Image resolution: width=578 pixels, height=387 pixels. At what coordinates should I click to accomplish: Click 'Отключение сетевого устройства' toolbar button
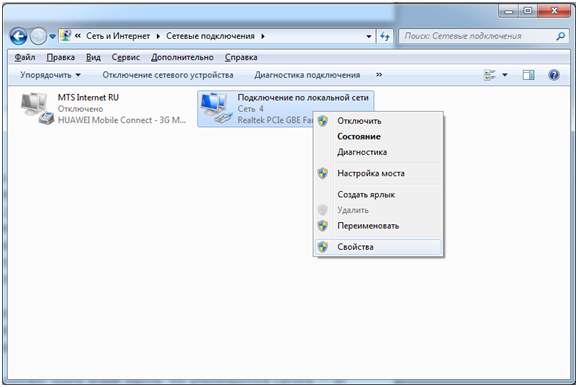coord(168,75)
